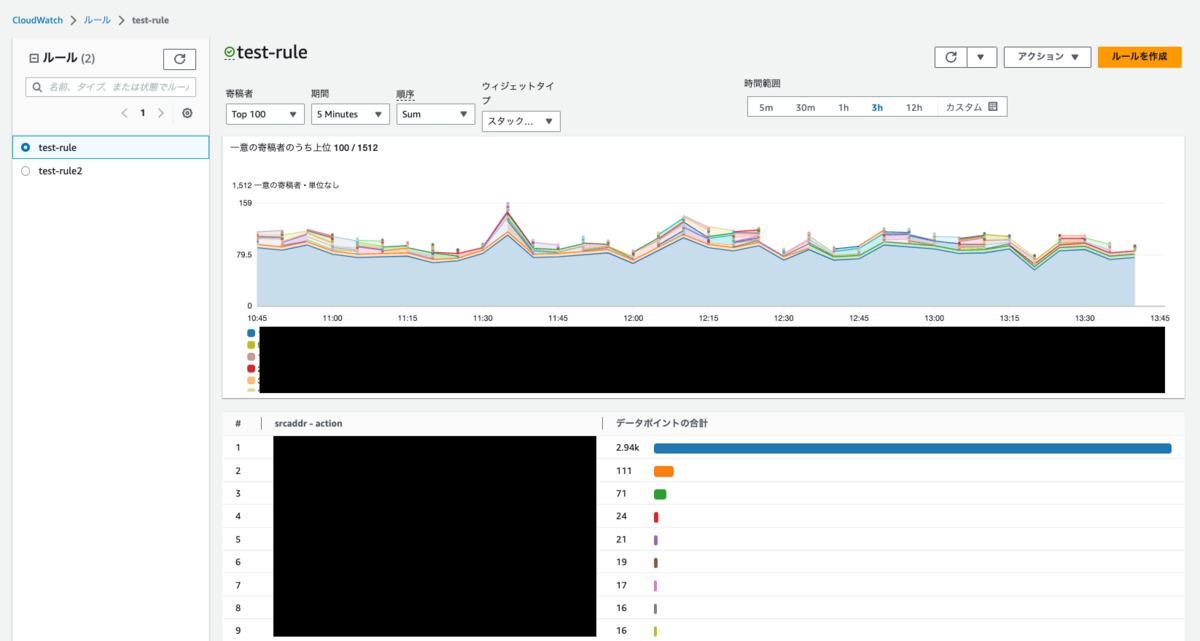
Task: Click the value 24 in row 4
Action: coord(622,517)
